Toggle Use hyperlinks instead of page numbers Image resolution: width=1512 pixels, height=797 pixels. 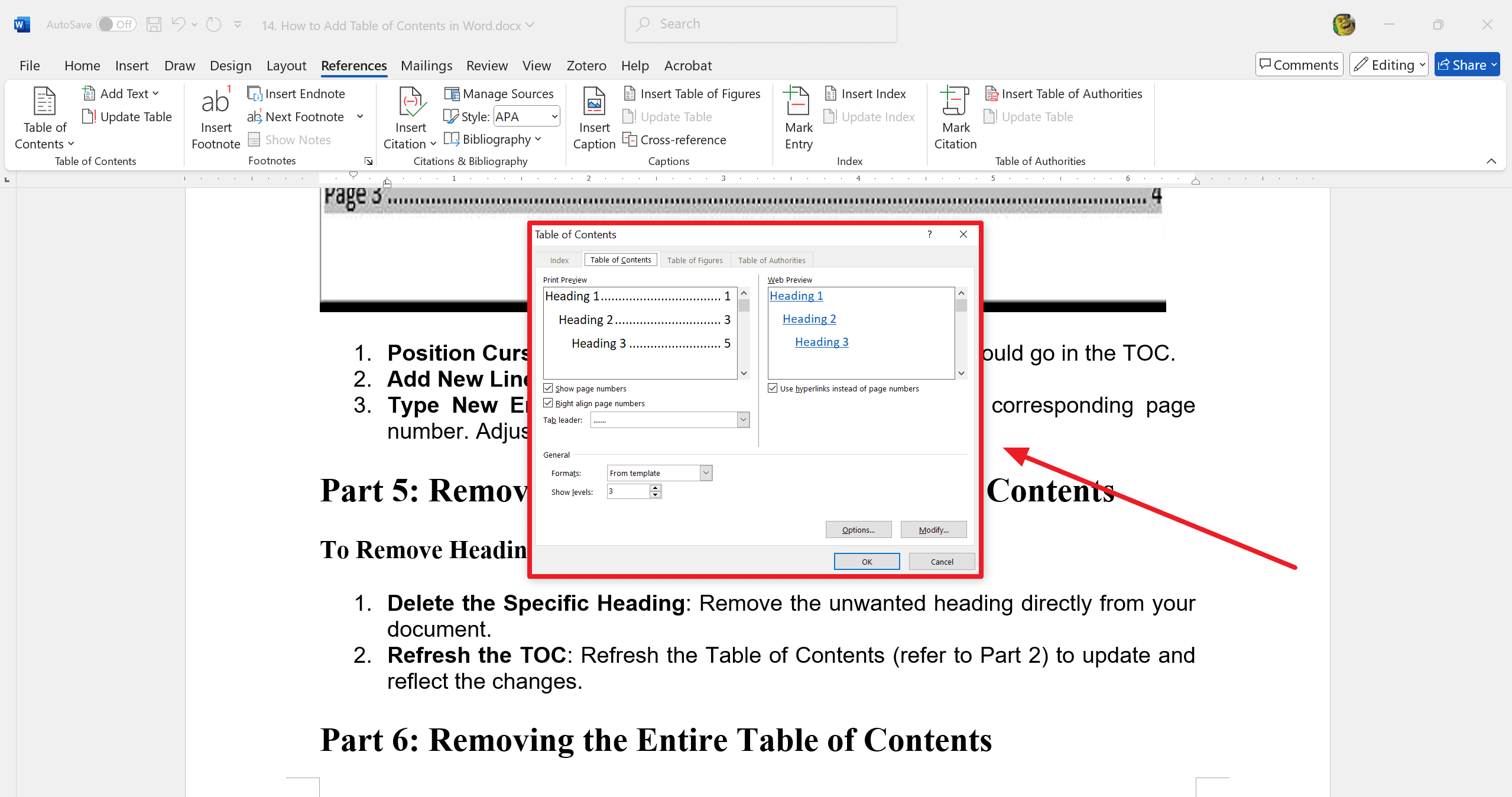coord(771,389)
